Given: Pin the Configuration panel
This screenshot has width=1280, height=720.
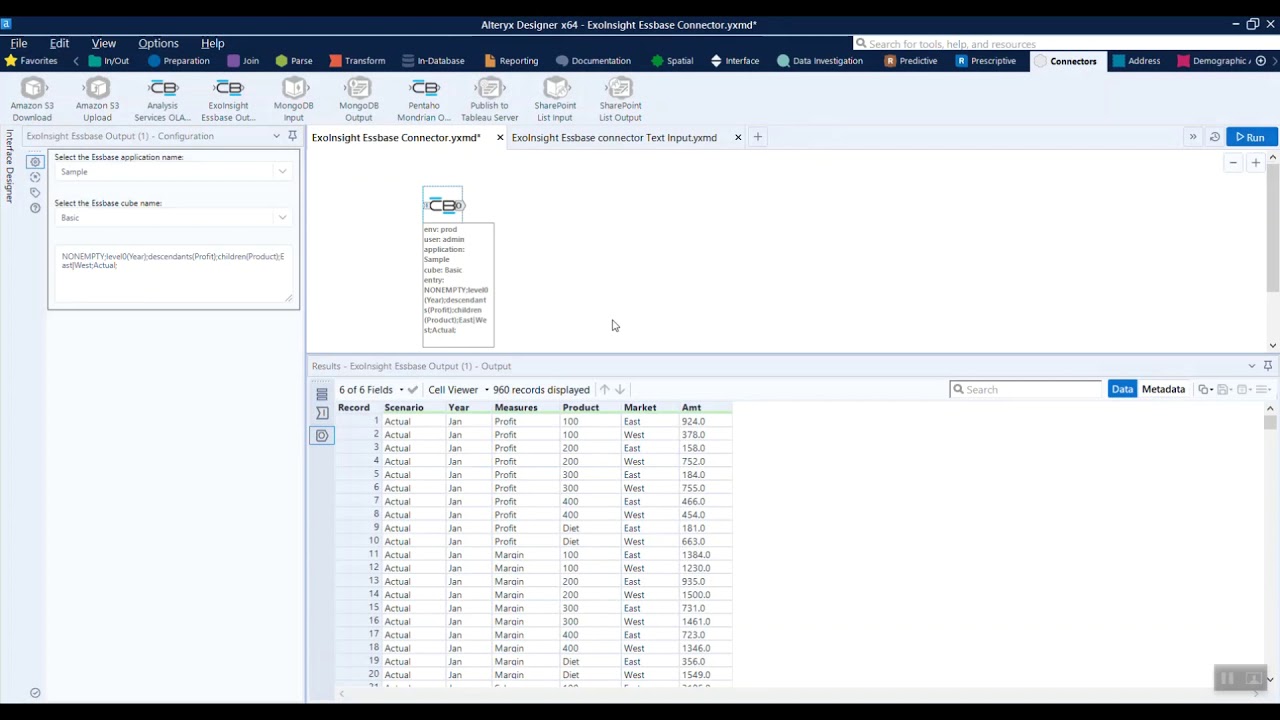Looking at the screenshot, I should click(x=292, y=136).
